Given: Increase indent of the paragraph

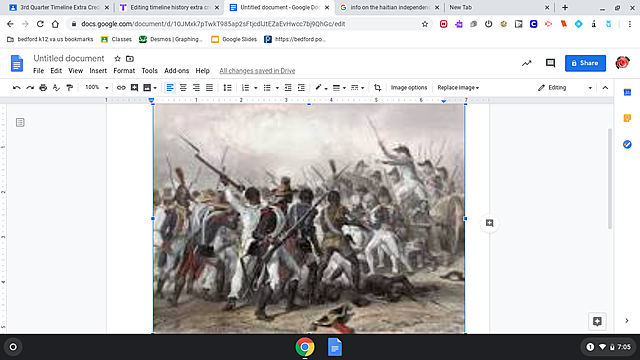Looking at the screenshot, I should (x=301, y=88).
